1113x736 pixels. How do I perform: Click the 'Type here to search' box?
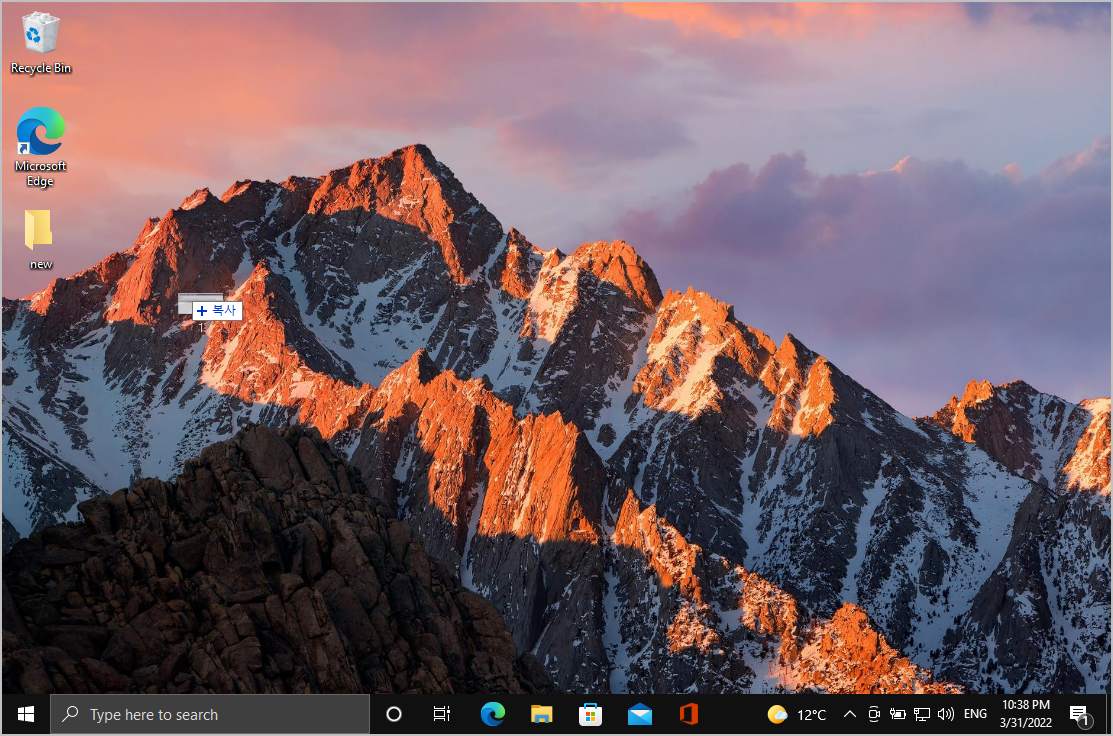tap(210, 714)
